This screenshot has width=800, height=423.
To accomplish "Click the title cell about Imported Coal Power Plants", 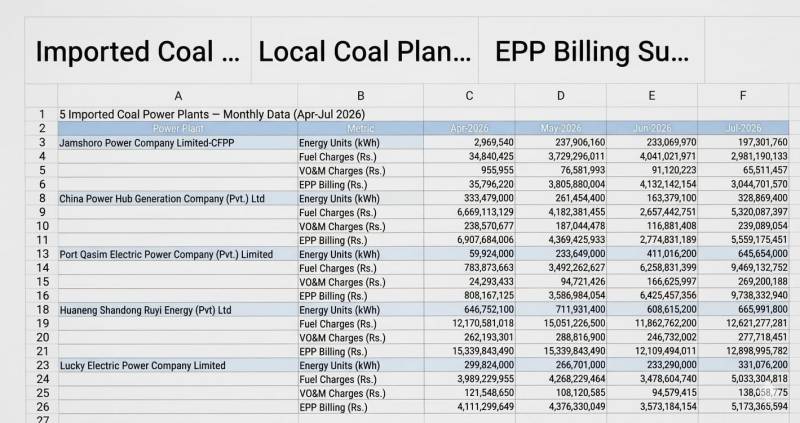I will click(x=212, y=114).
